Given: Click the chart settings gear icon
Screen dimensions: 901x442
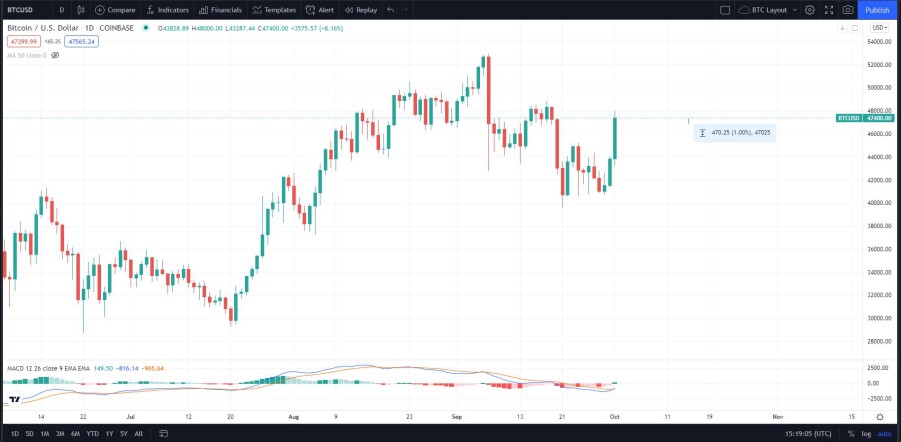Looking at the screenshot, I should point(810,10).
